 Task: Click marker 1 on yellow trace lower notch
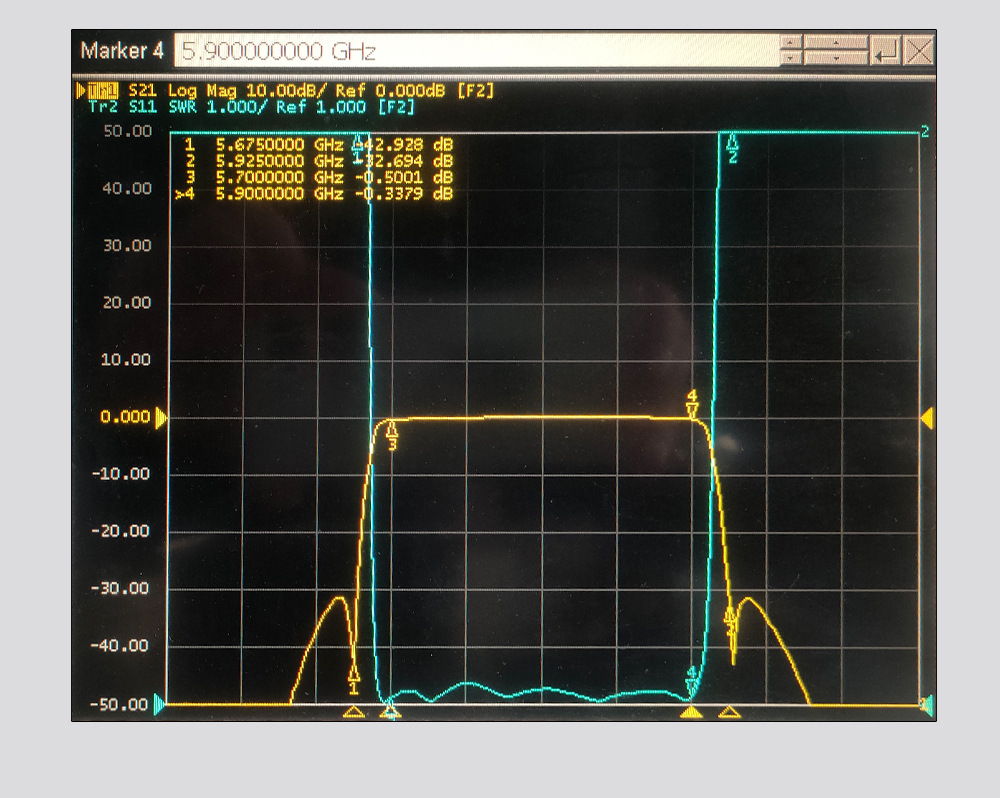coord(354,680)
